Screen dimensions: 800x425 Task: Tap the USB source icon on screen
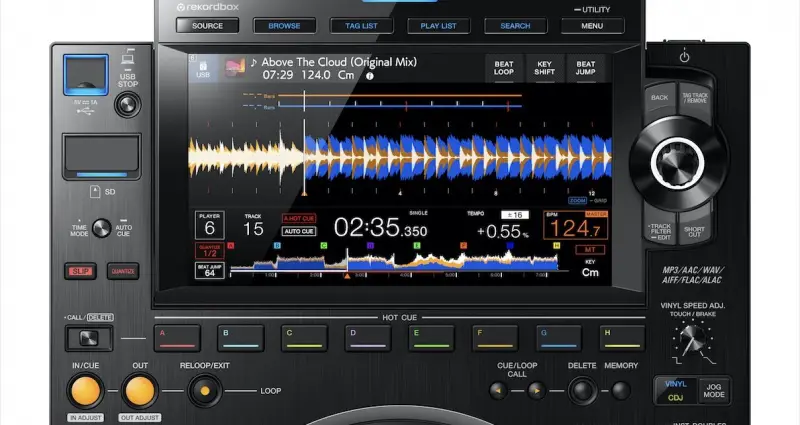tap(203, 68)
